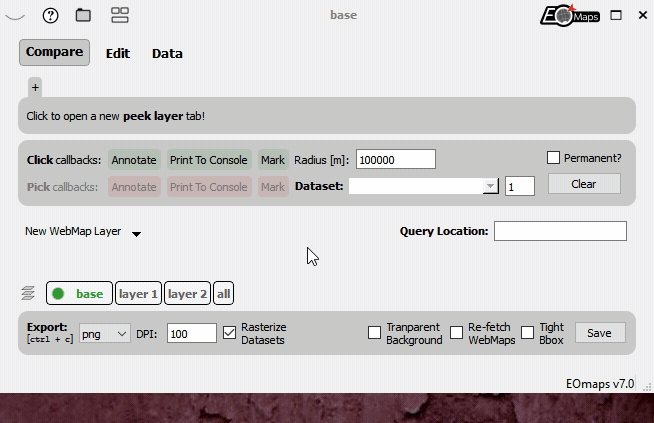Screen dimensions: 654x423
Task: Click the Save export button
Action: 600,333
